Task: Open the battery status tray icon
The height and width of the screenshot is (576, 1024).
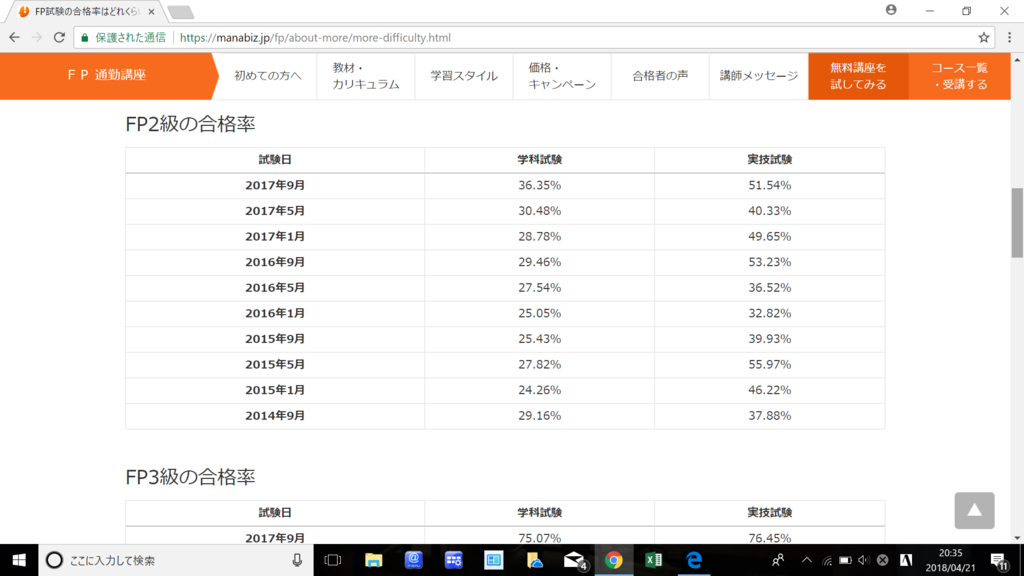Action: pyautogui.click(x=845, y=560)
